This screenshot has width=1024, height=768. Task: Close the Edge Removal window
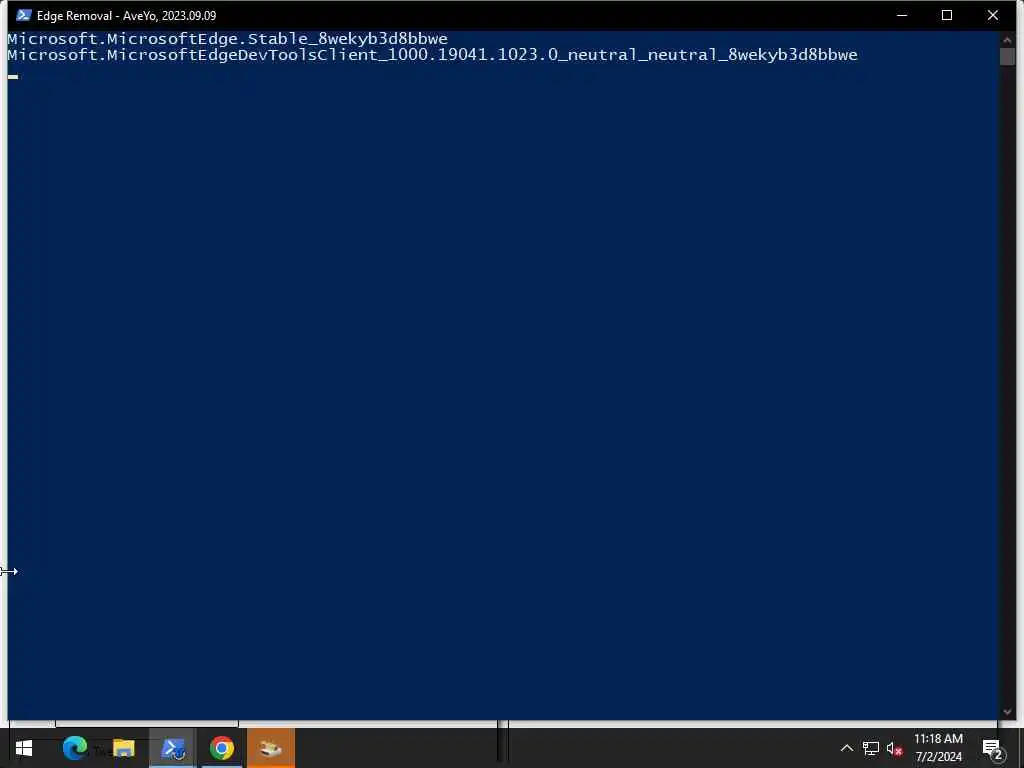pyautogui.click(x=993, y=15)
